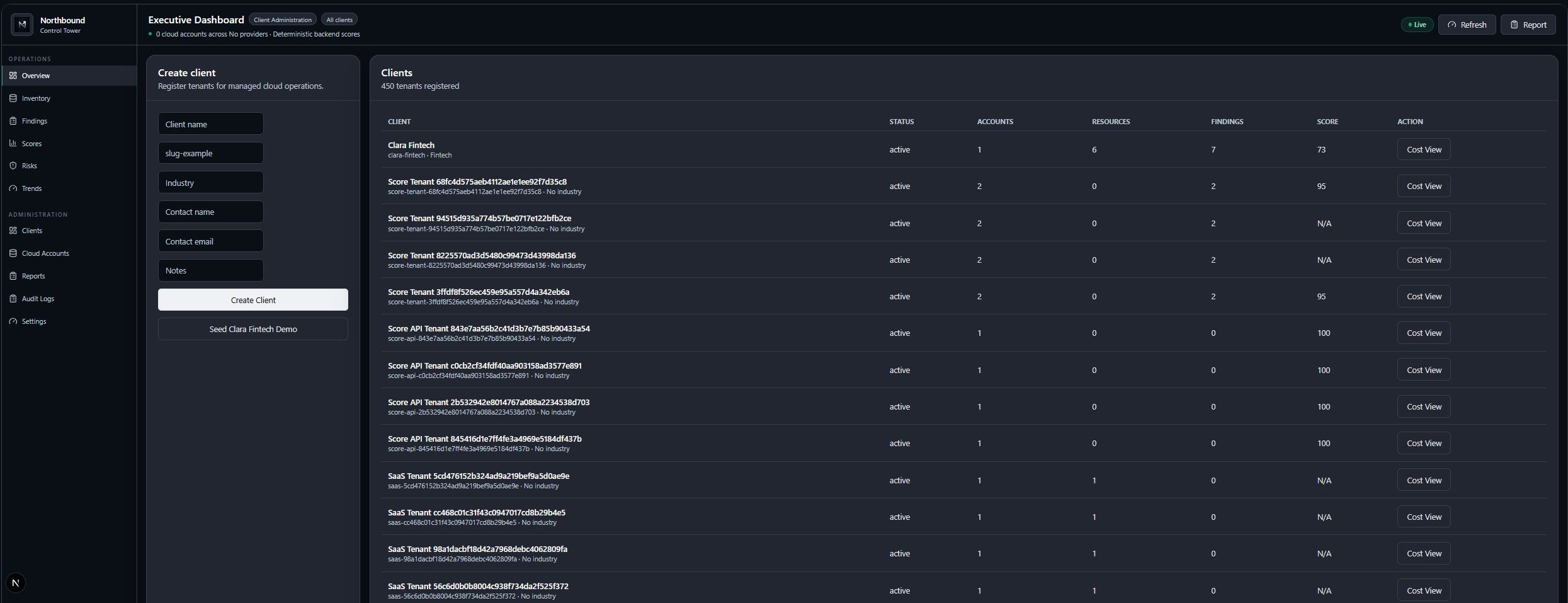Open Reports via its clipboard icon

pyautogui.click(x=13, y=276)
